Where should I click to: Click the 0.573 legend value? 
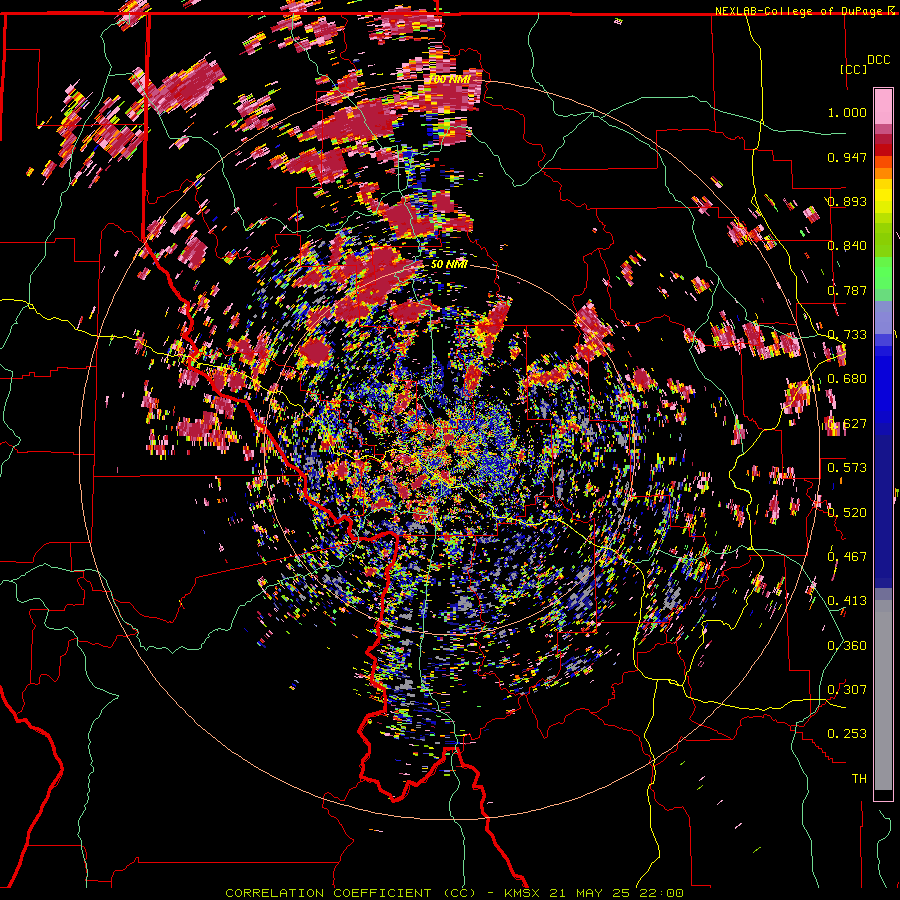[847, 468]
